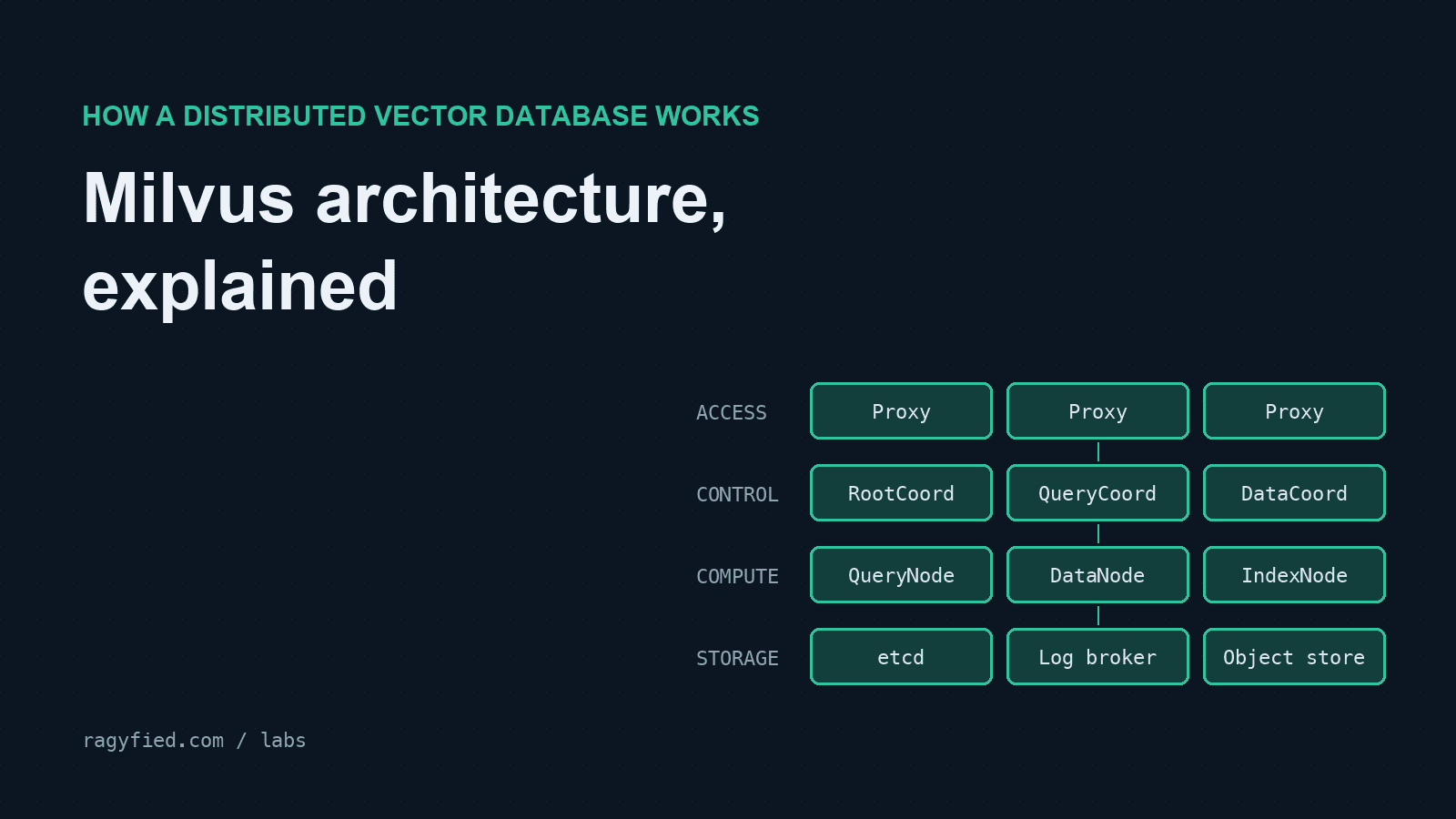The width and height of the screenshot is (1456, 819).
Task: Click the STORAGE row label
Action: tap(737, 659)
